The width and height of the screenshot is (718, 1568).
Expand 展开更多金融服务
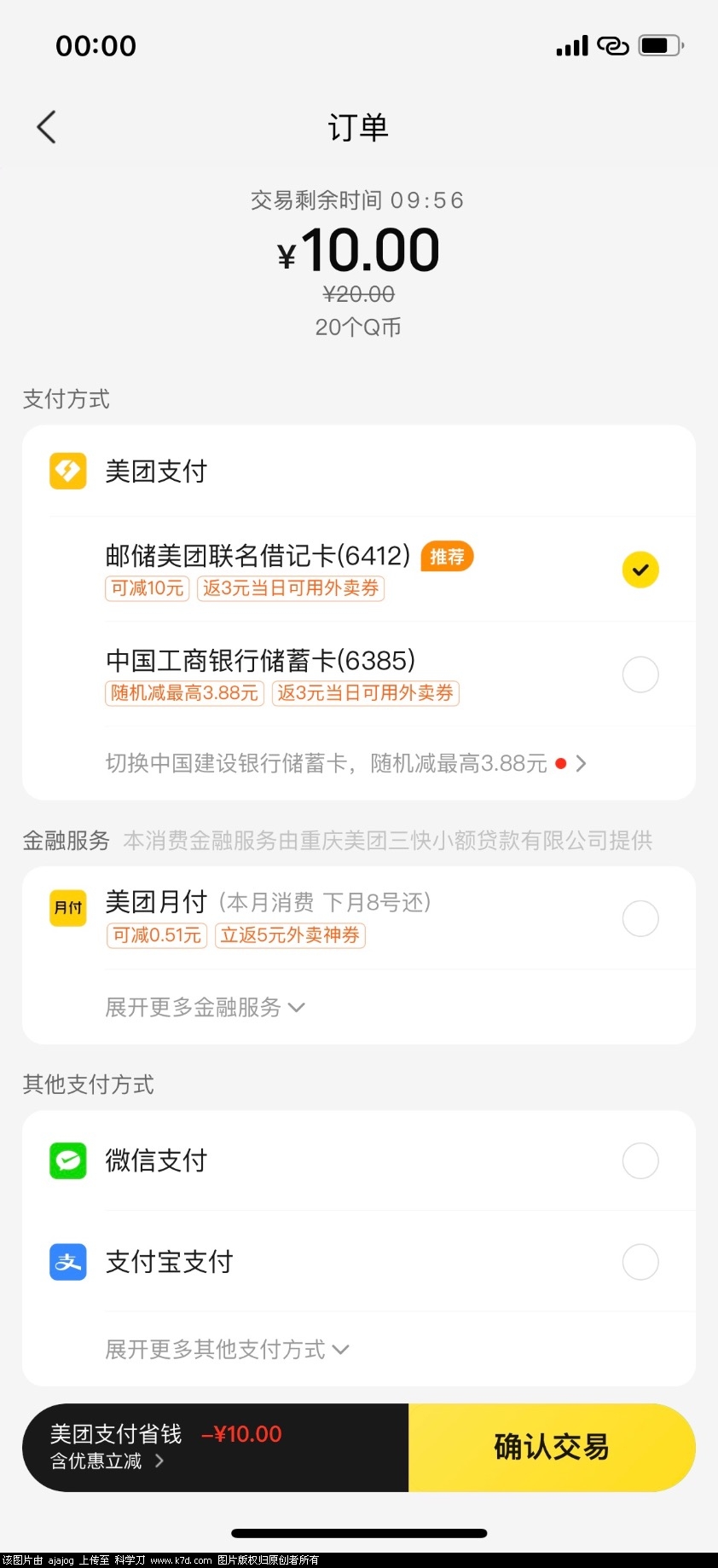click(205, 1007)
